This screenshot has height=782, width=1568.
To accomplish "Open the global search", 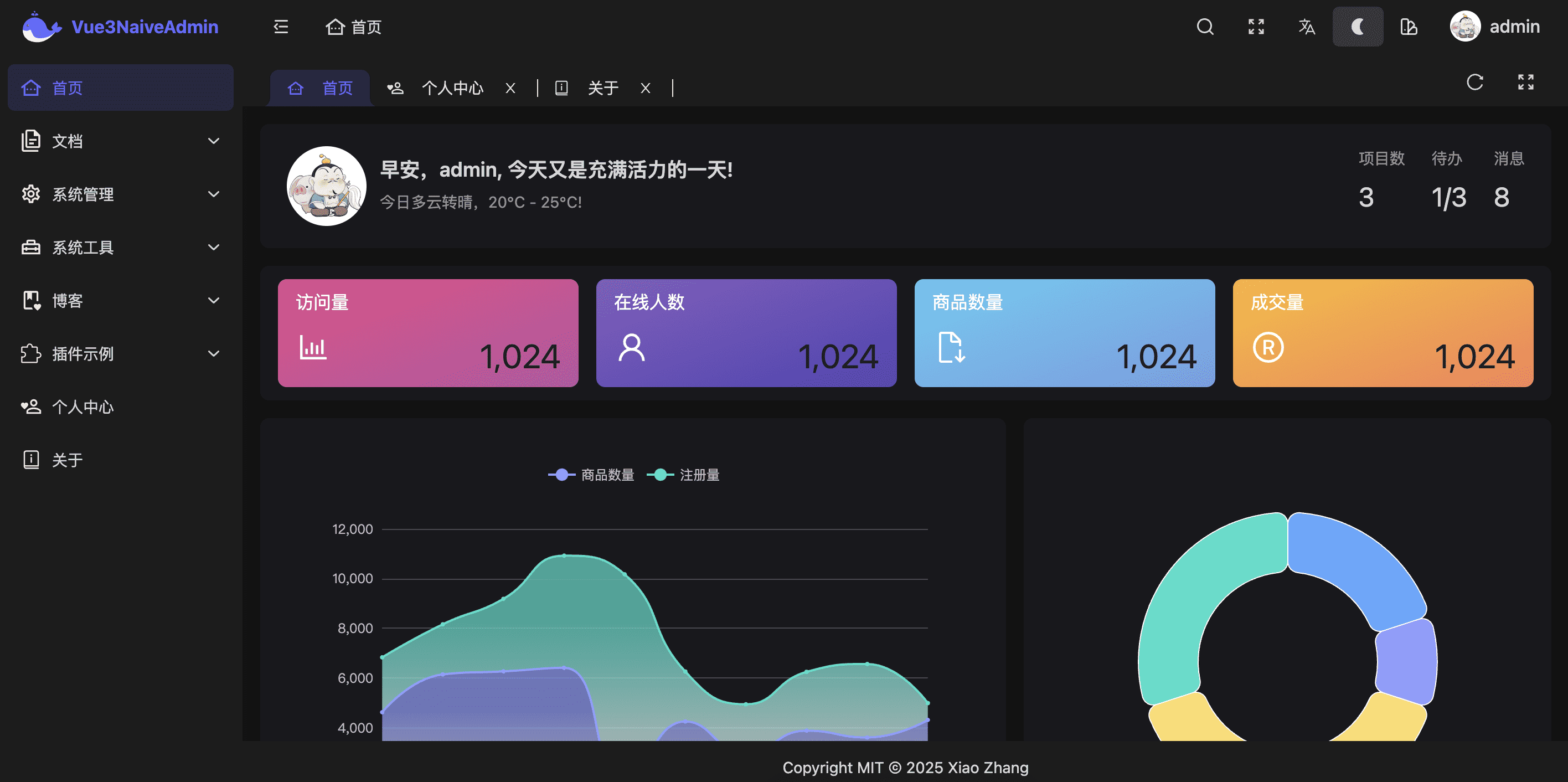I will [1205, 27].
